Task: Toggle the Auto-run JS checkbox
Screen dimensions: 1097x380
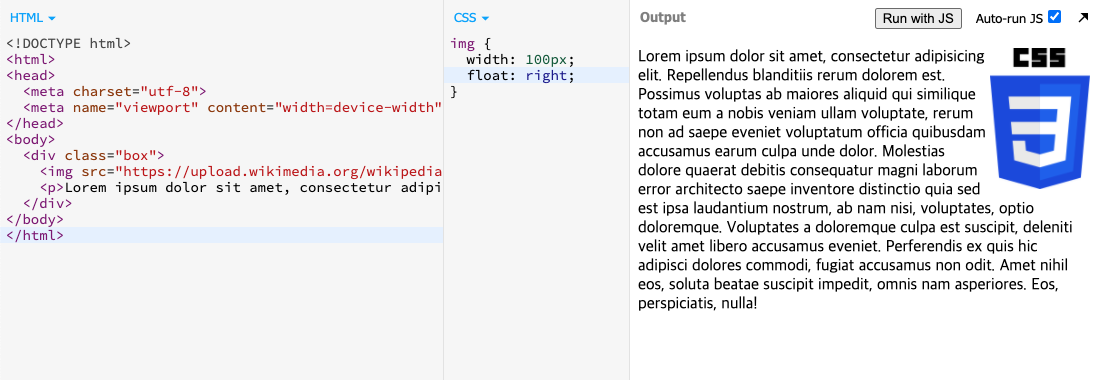Action: 1054,17
